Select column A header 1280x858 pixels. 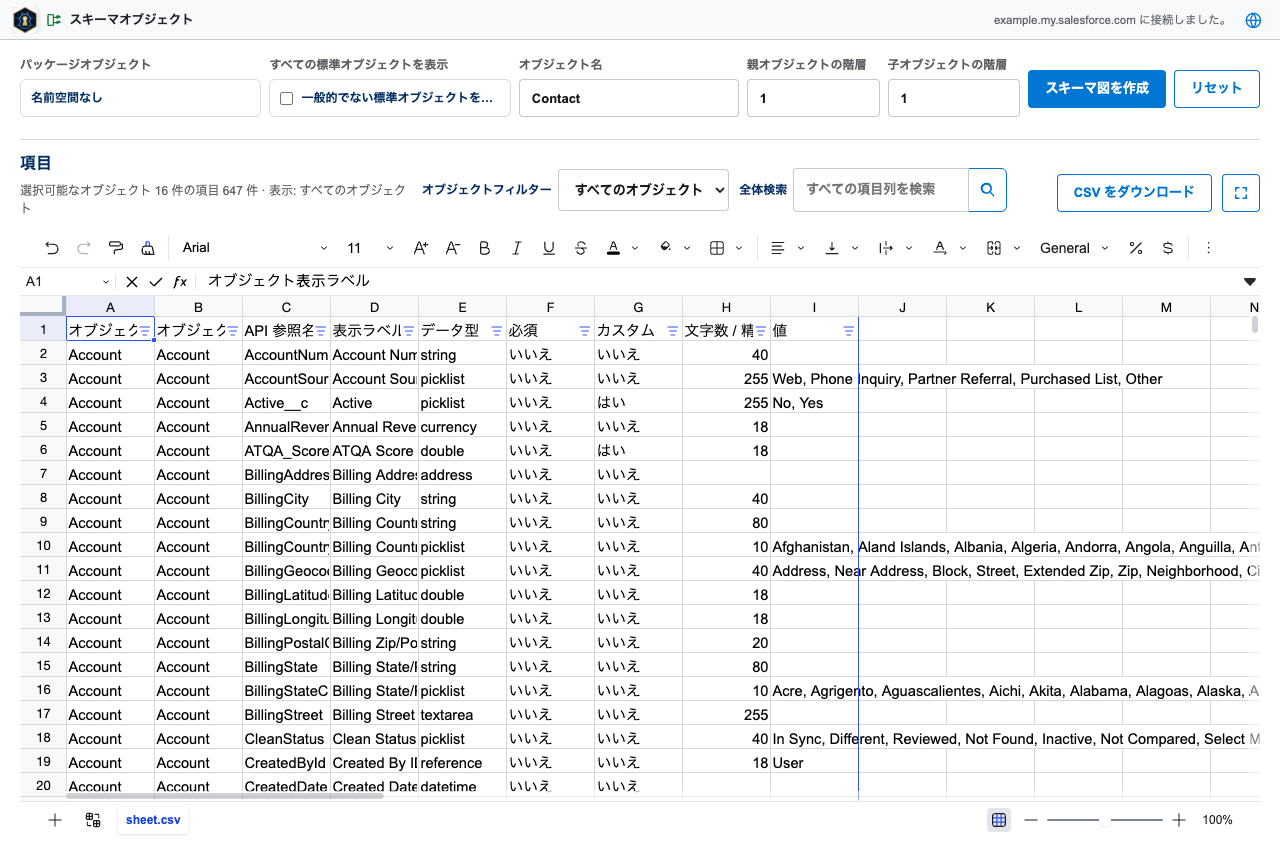click(x=110, y=307)
